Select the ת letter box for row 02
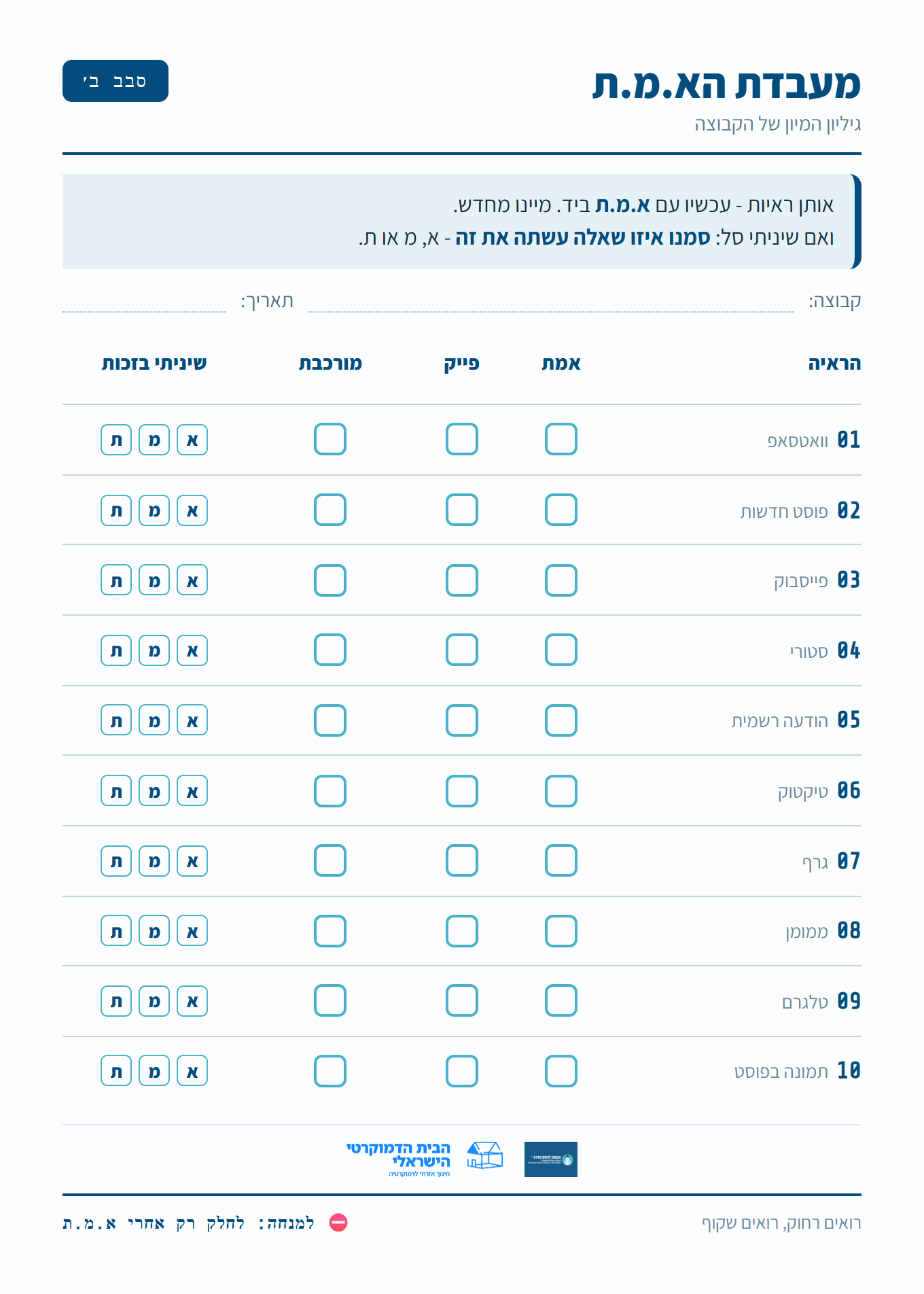The width and height of the screenshot is (924, 1294). coord(116,510)
